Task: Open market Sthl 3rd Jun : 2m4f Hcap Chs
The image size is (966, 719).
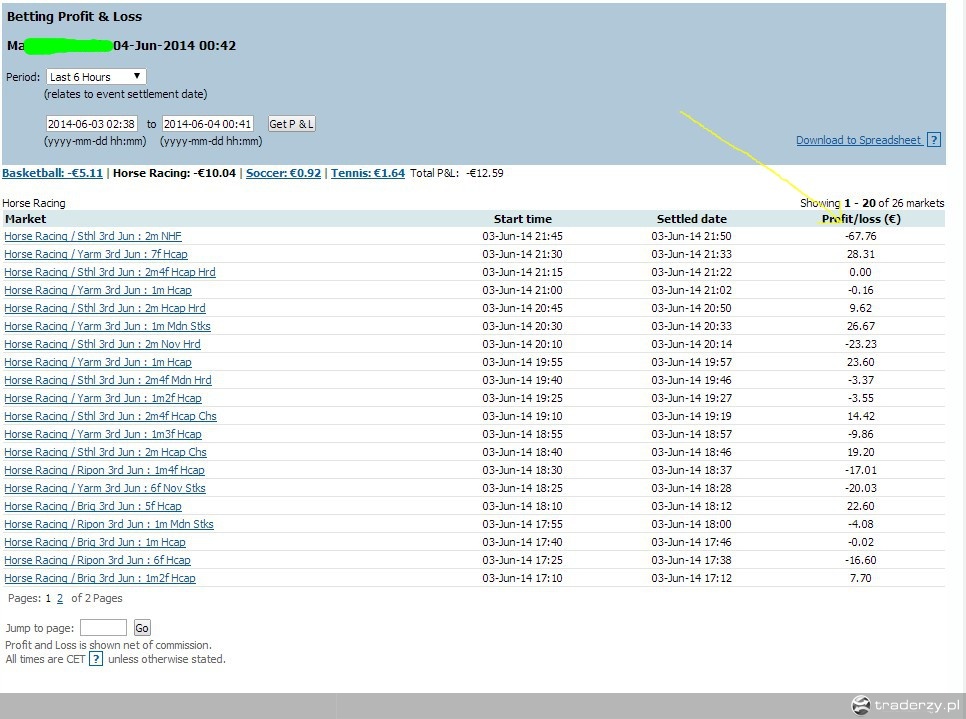Action: tap(110, 416)
